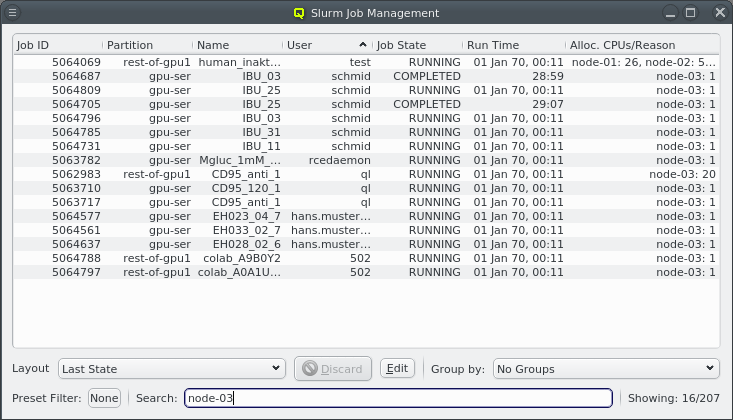The width and height of the screenshot is (733, 420).
Task: Click the IBU_31 name cell
Action: coord(261,132)
